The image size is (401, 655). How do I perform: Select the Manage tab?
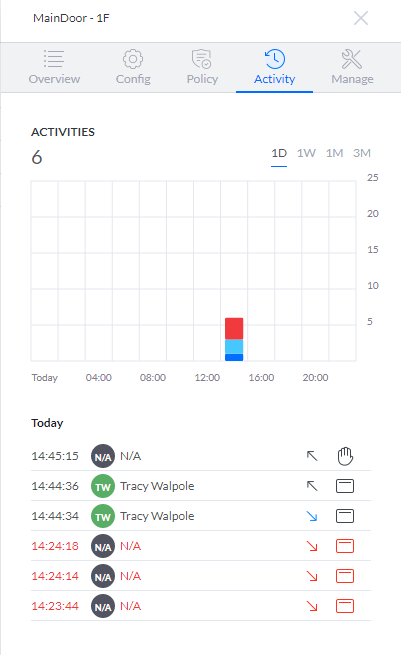click(x=352, y=67)
